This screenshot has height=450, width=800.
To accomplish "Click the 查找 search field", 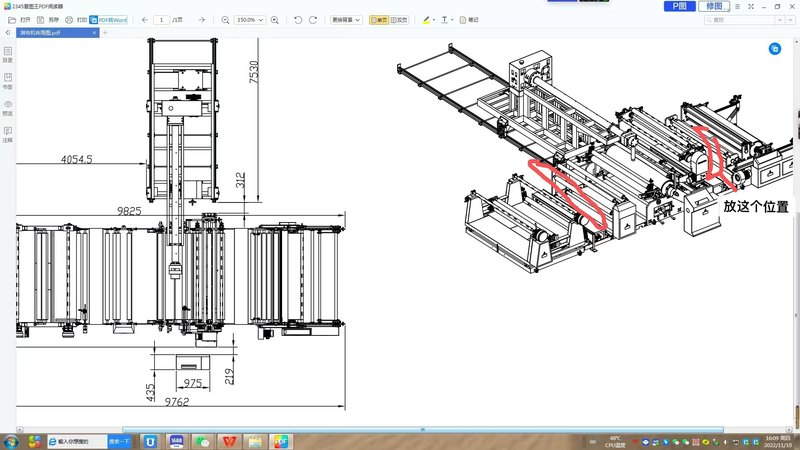I will pyautogui.click(x=739, y=20).
